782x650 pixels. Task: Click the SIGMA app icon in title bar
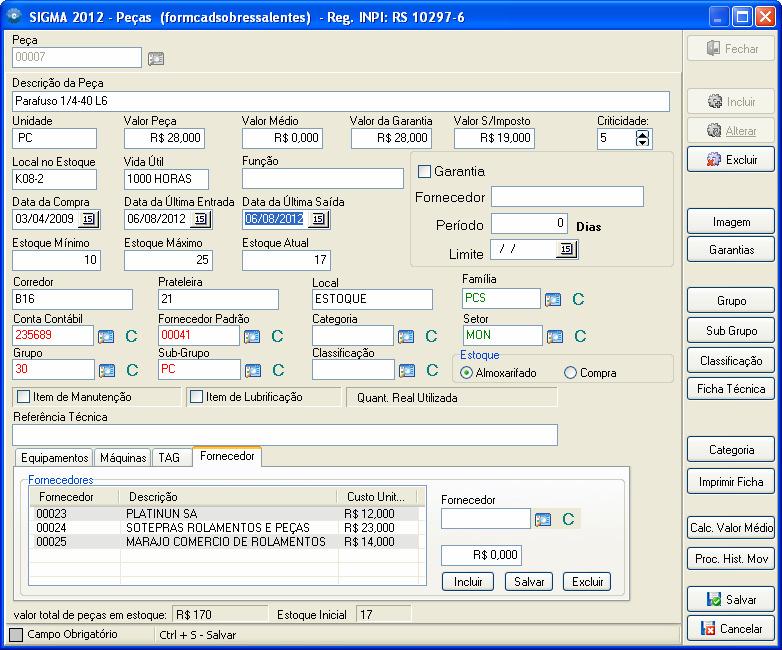pyautogui.click(x=13, y=16)
